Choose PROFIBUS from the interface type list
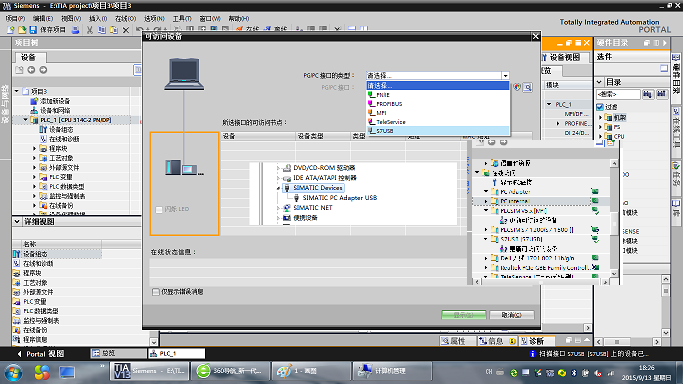The height and width of the screenshot is (384, 683). (x=438, y=104)
